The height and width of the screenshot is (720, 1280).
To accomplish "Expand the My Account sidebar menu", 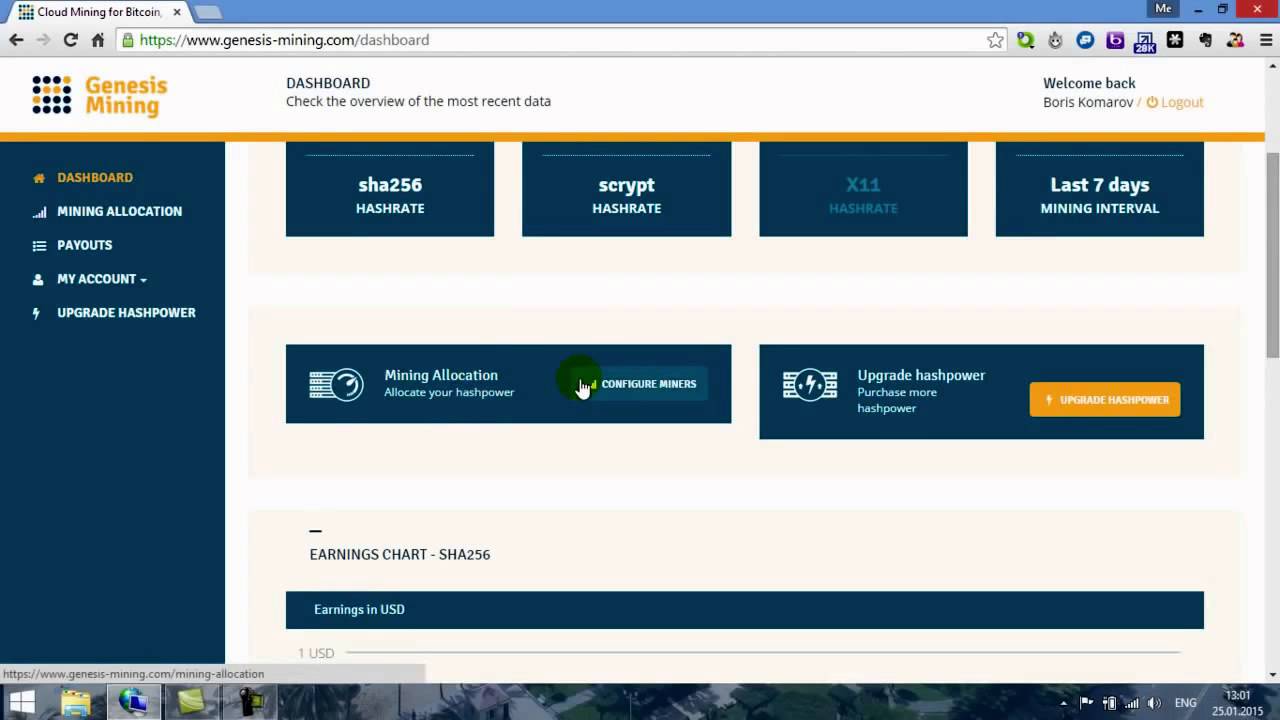I will click(102, 279).
